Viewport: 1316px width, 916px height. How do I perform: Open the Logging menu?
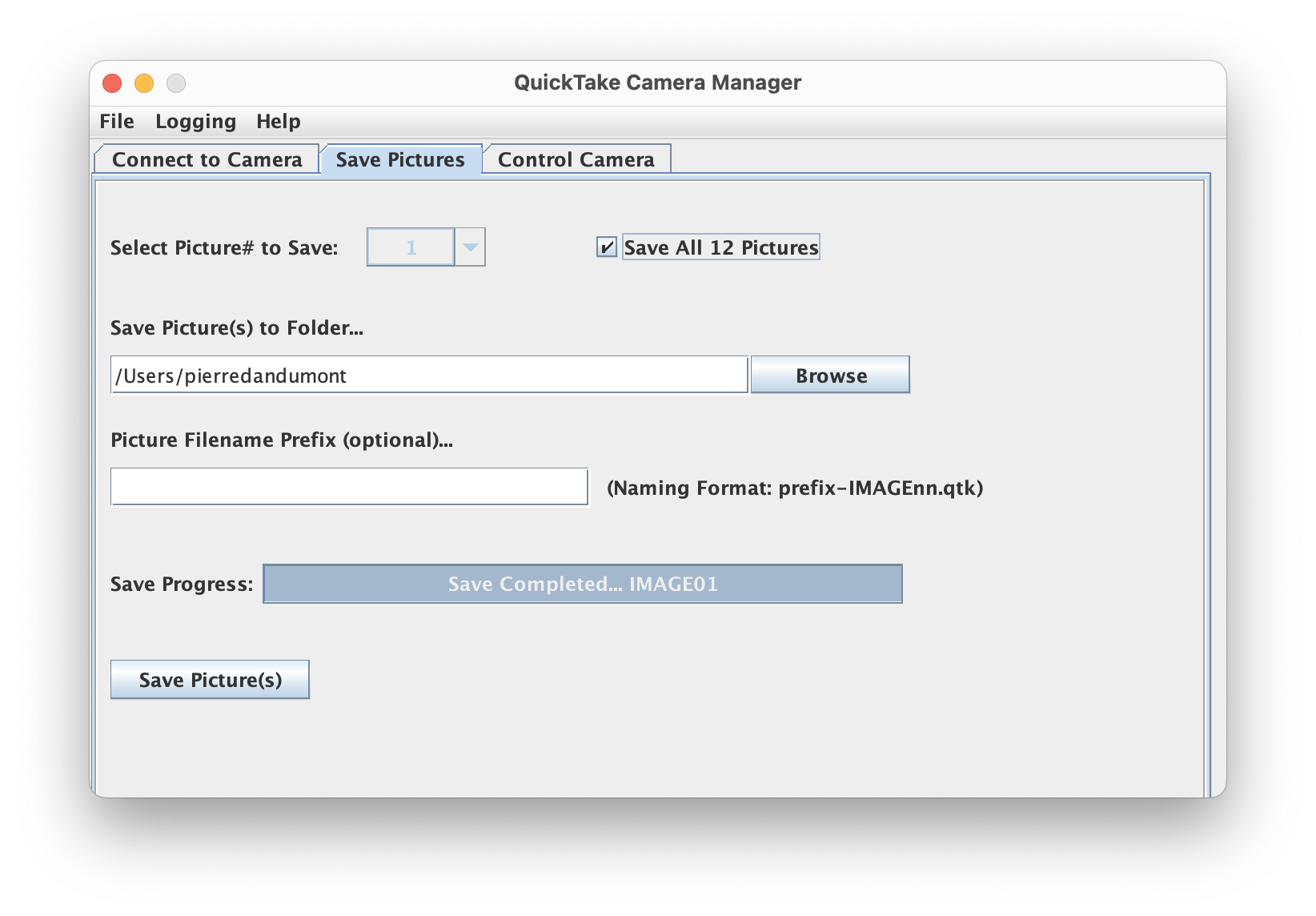[195, 122]
